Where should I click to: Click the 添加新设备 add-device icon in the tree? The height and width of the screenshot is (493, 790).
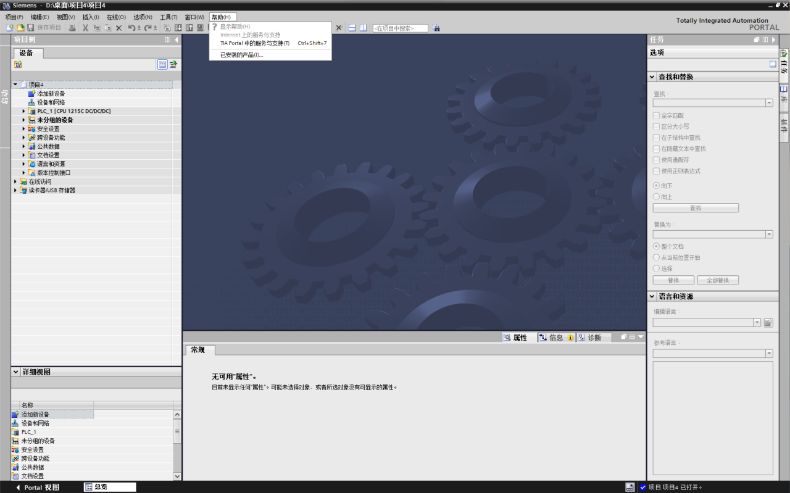tap(31, 94)
